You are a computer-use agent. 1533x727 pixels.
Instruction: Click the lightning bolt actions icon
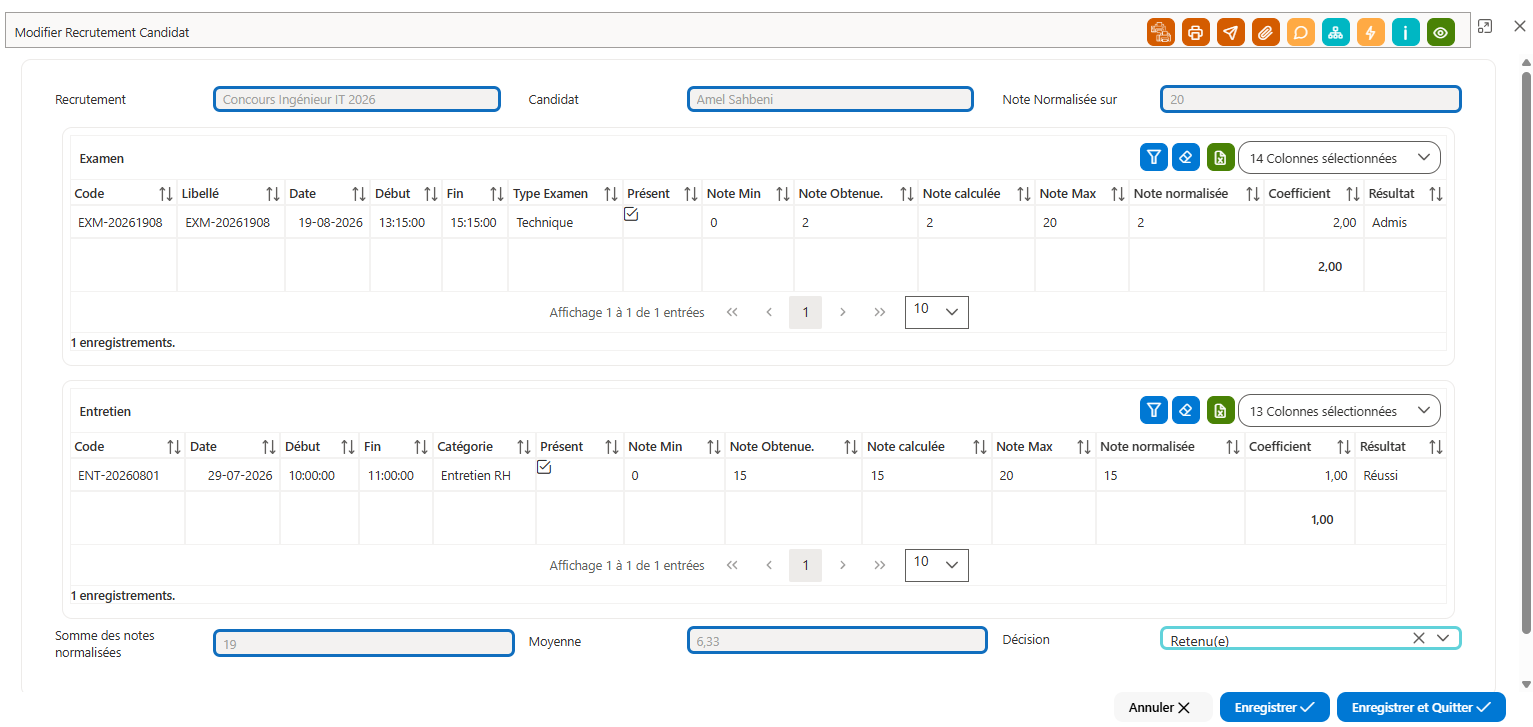(1371, 32)
